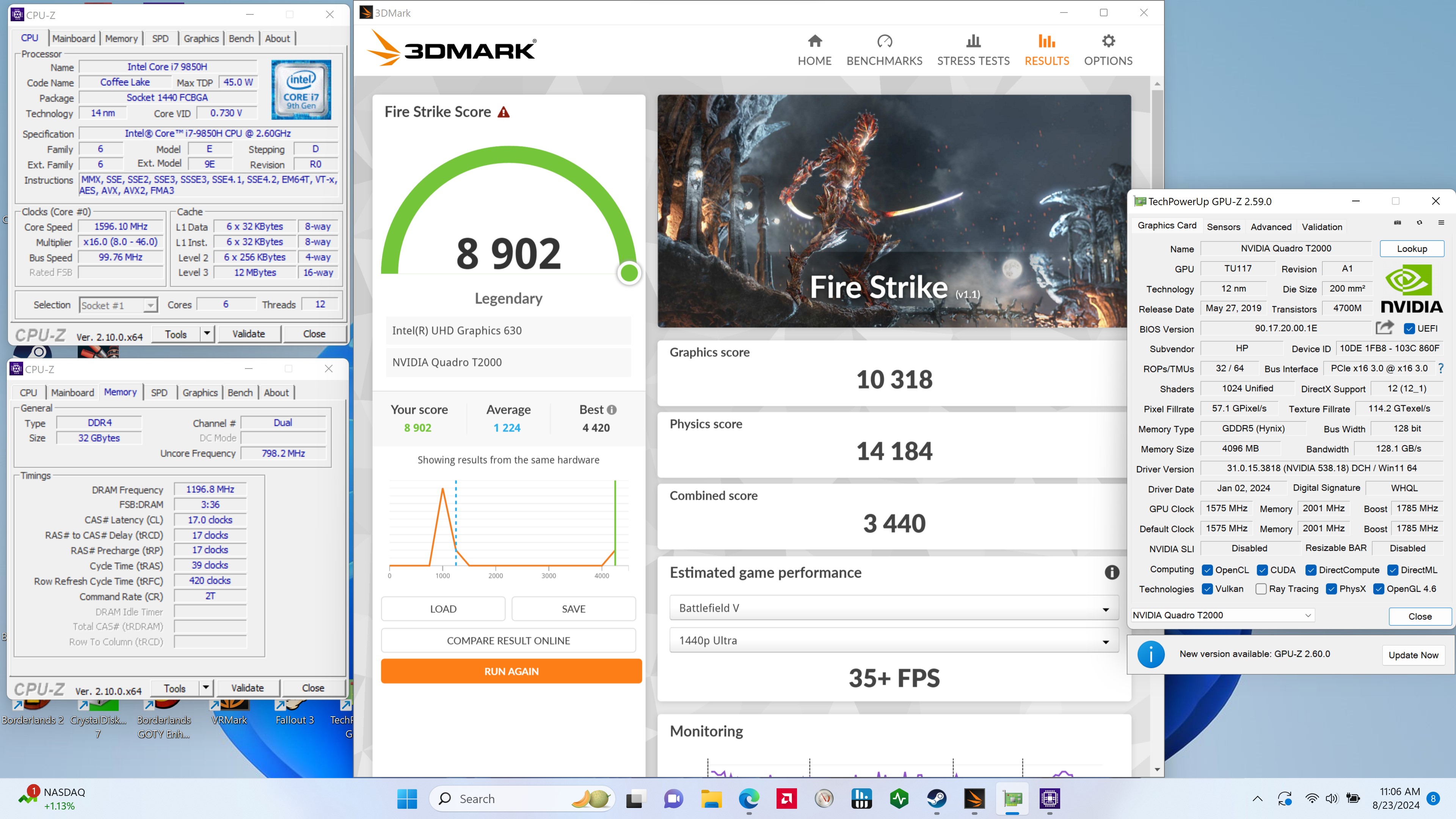Open Steam from the taskbar
The width and height of the screenshot is (1456, 819).
click(x=937, y=799)
